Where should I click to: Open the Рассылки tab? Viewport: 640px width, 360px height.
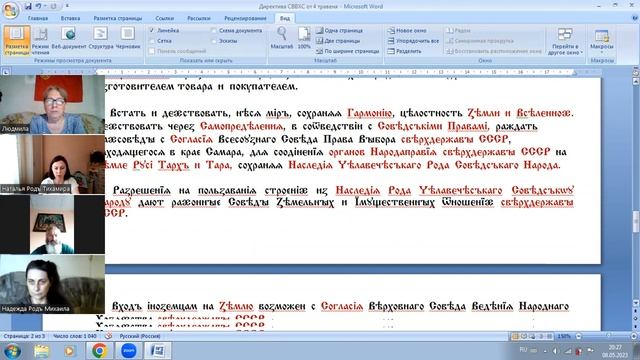[x=199, y=18]
